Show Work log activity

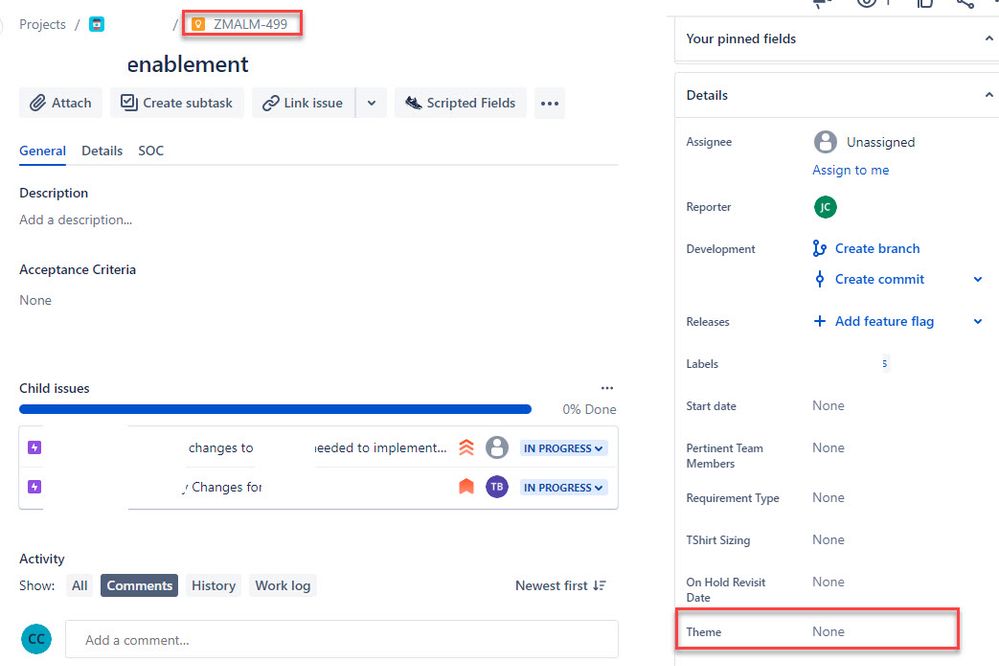point(283,586)
